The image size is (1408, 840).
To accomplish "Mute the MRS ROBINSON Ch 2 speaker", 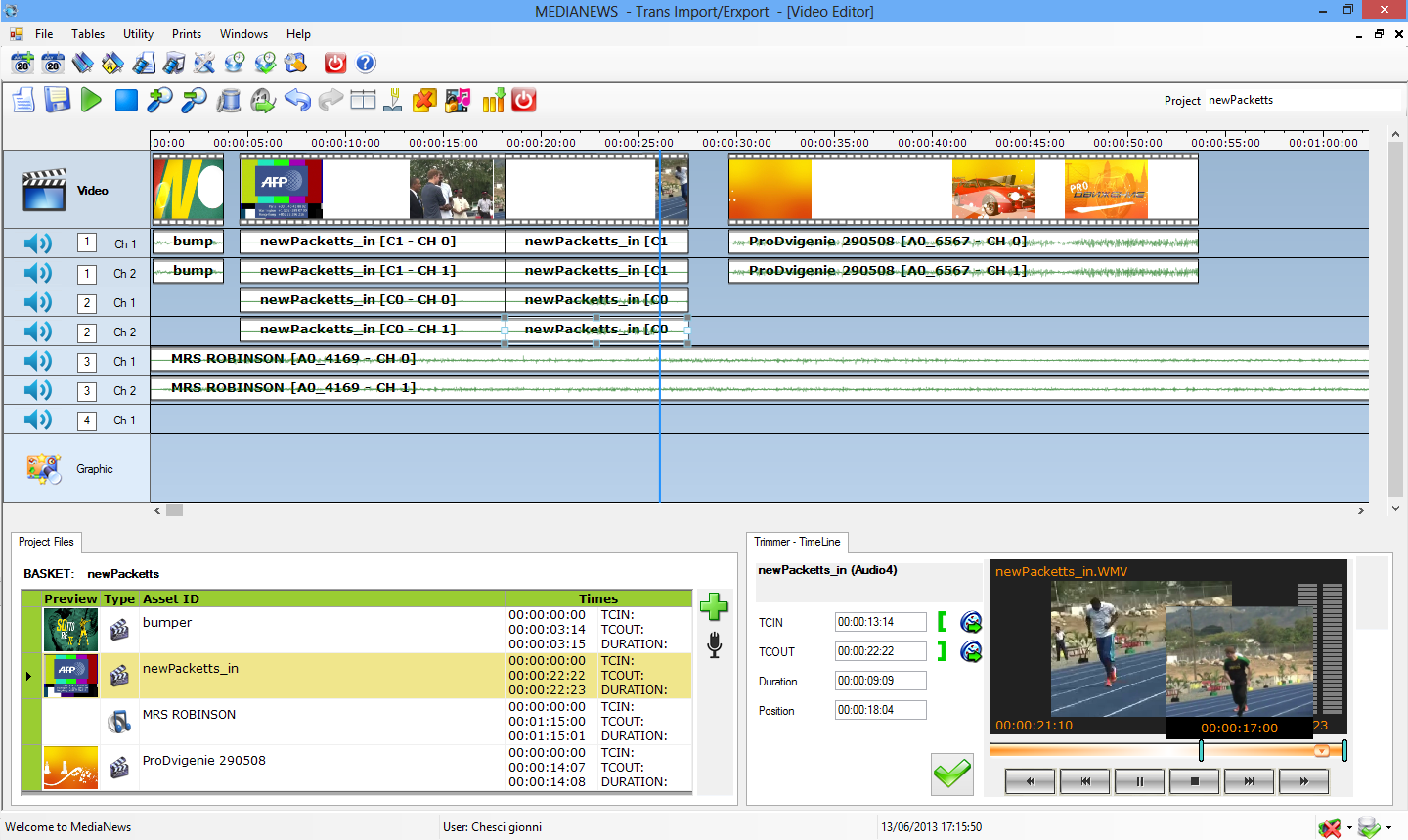I will click(37, 390).
